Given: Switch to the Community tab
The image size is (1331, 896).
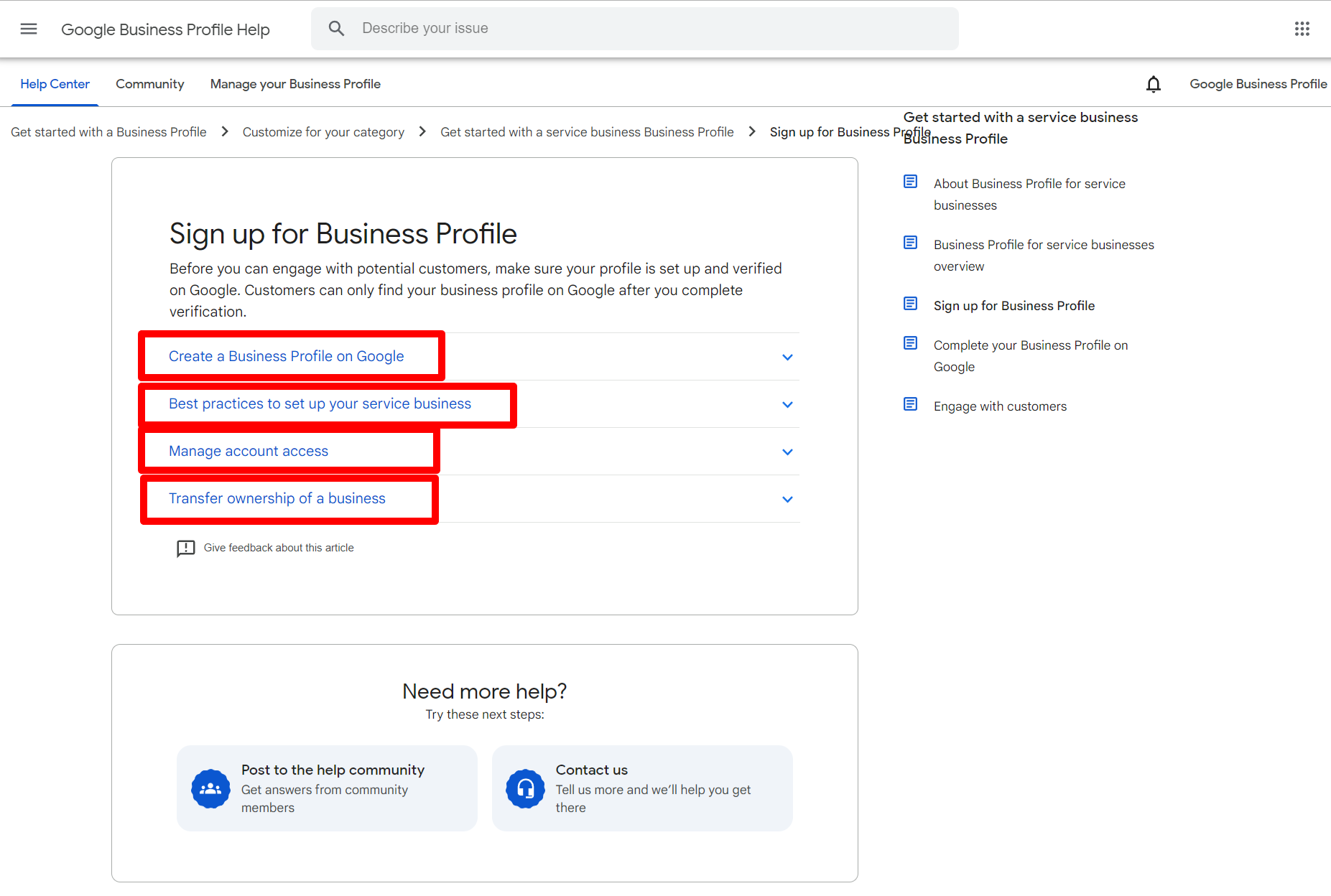Looking at the screenshot, I should pyautogui.click(x=149, y=84).
